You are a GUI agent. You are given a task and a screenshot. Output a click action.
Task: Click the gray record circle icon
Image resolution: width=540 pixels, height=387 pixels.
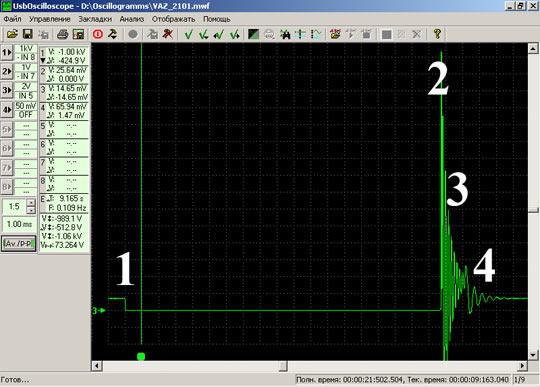pyautogui.click(x=133, y=34)
